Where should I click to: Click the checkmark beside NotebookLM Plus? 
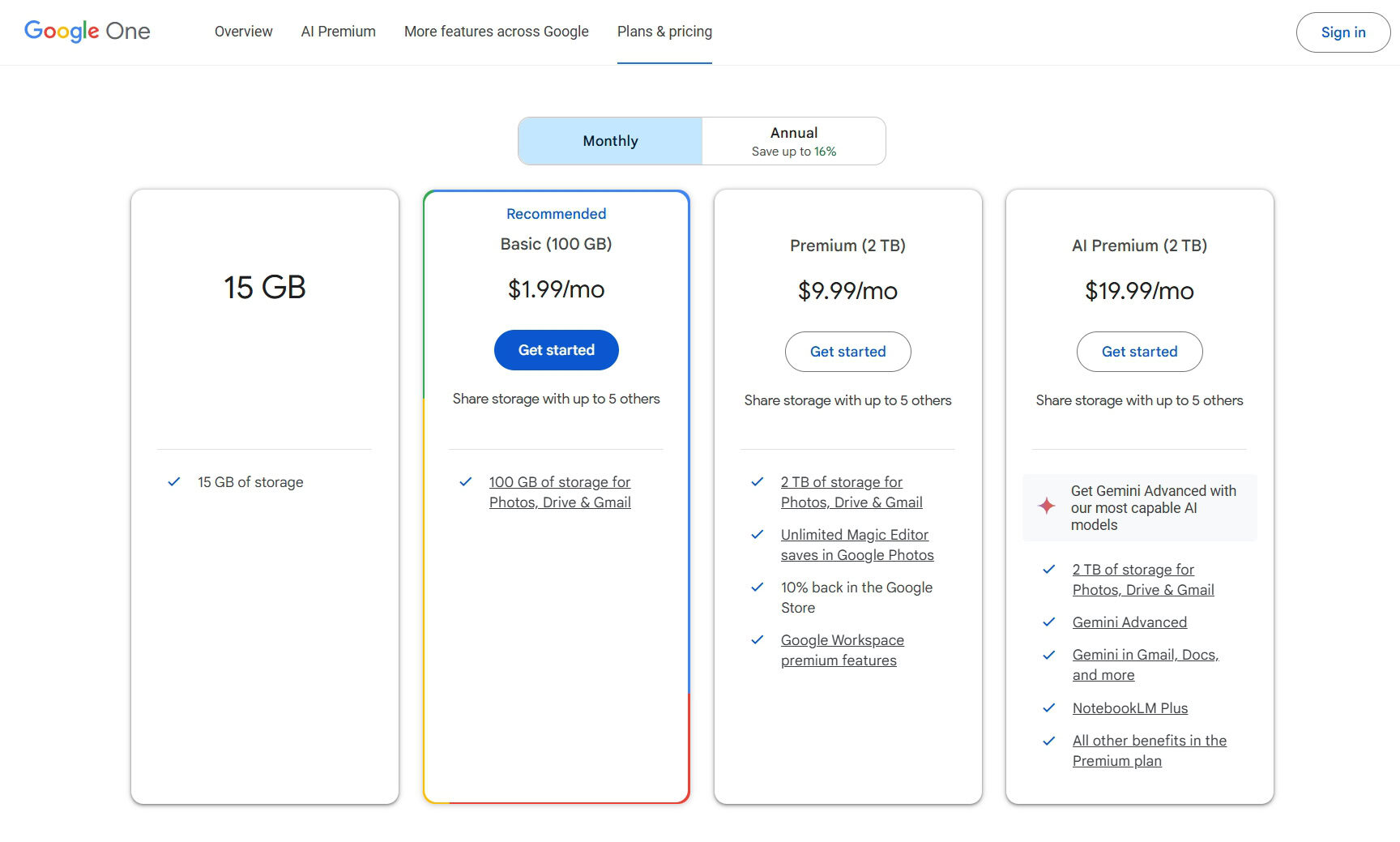1048,708
